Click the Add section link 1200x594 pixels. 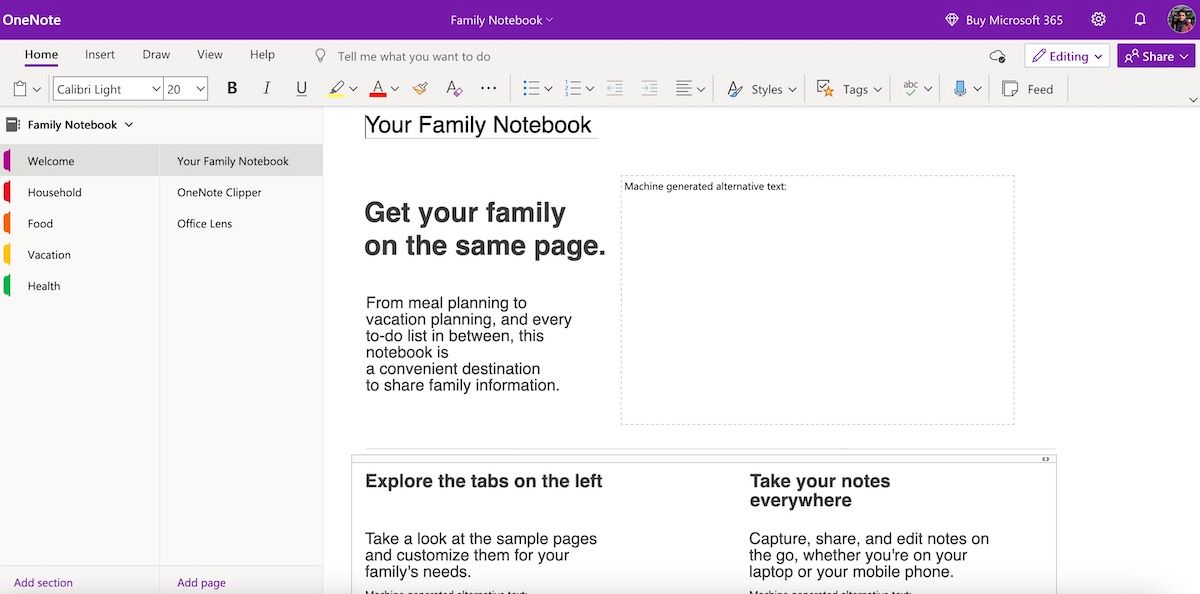tap(43, 582)
